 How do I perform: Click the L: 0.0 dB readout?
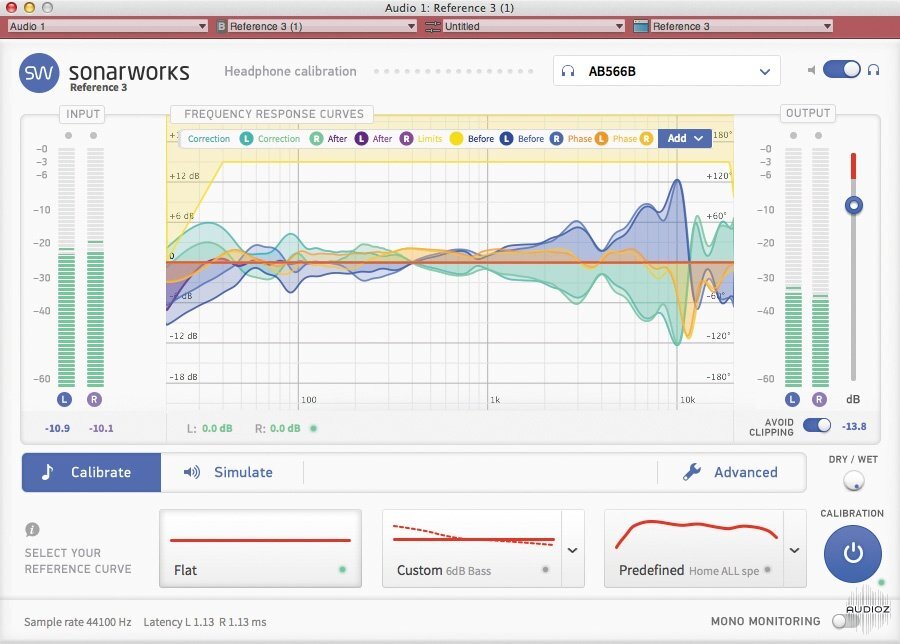pos(210,428)
